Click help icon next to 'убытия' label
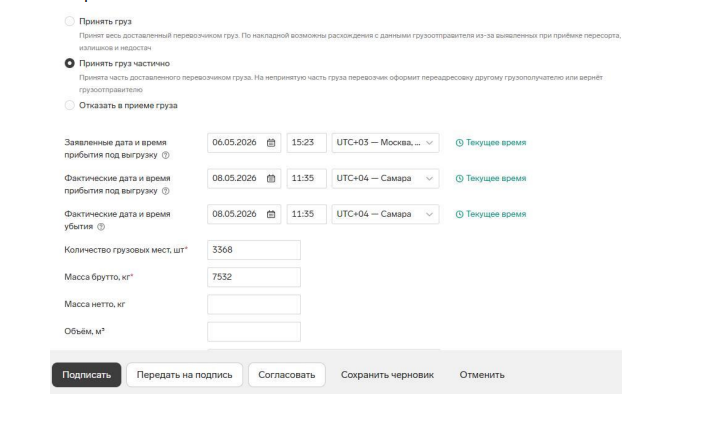Viewport: 702px width, 442px height. point(101,227)
